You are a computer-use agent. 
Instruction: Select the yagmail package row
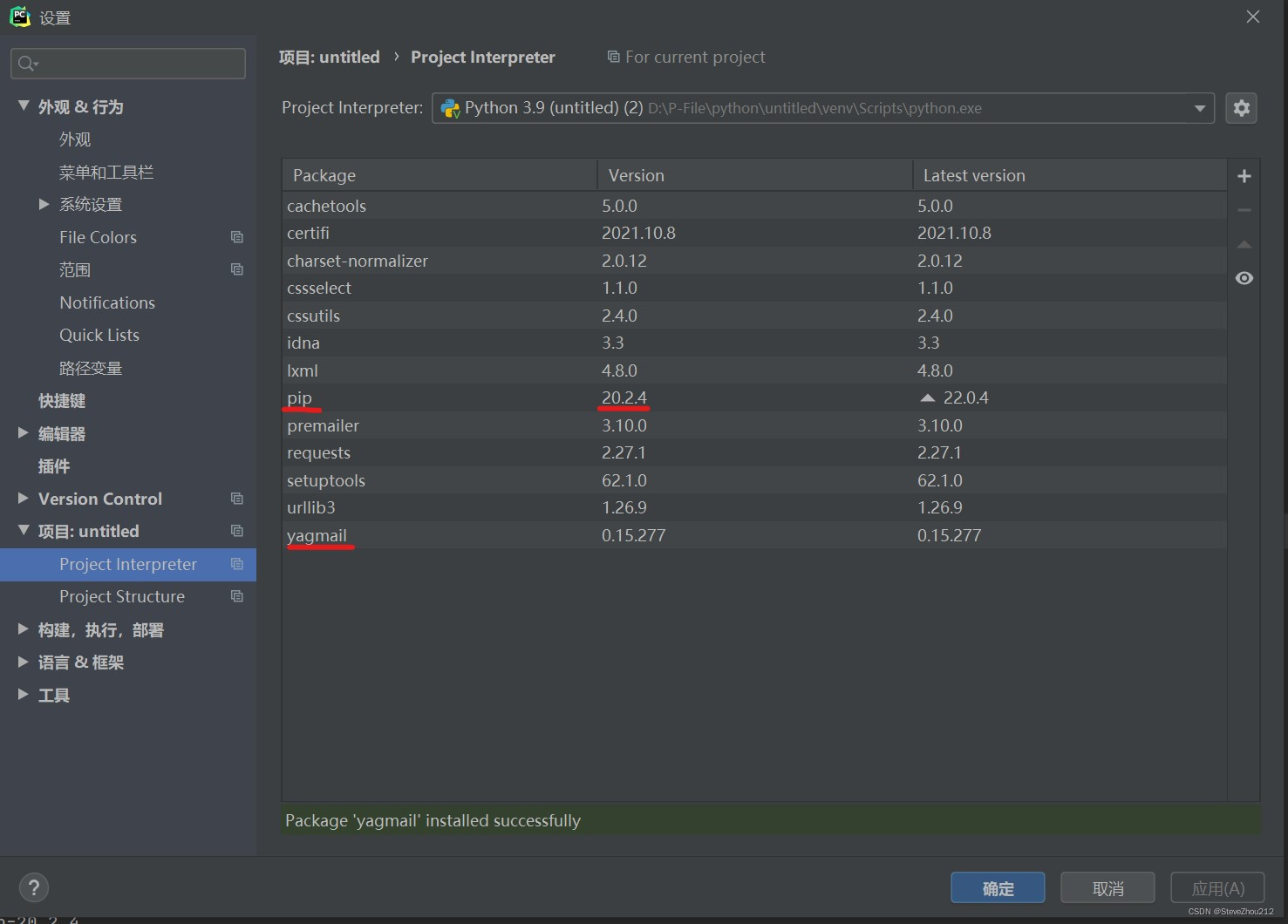point(754,535)
